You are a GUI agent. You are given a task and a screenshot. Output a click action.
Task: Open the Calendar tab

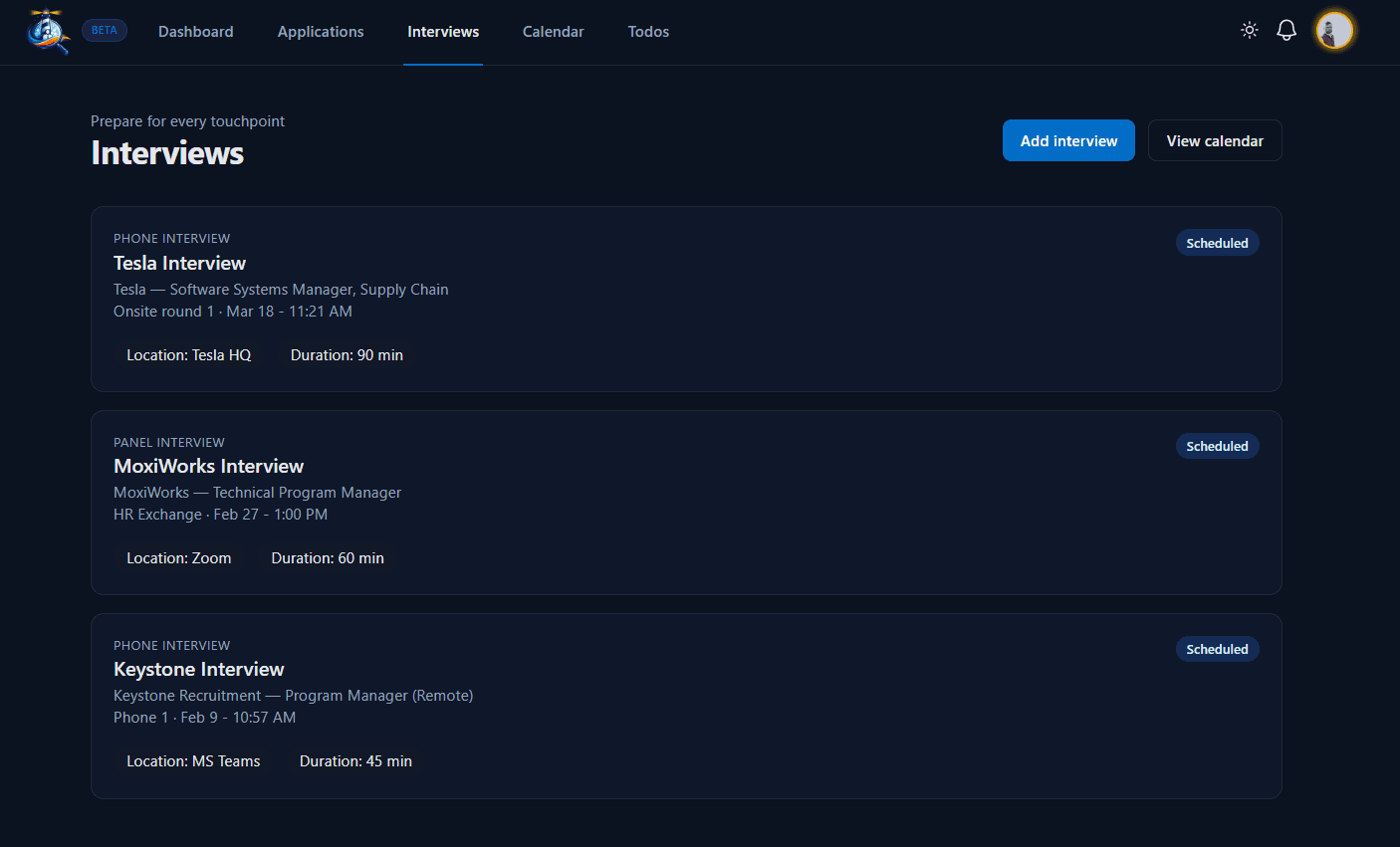click(554, 32)
